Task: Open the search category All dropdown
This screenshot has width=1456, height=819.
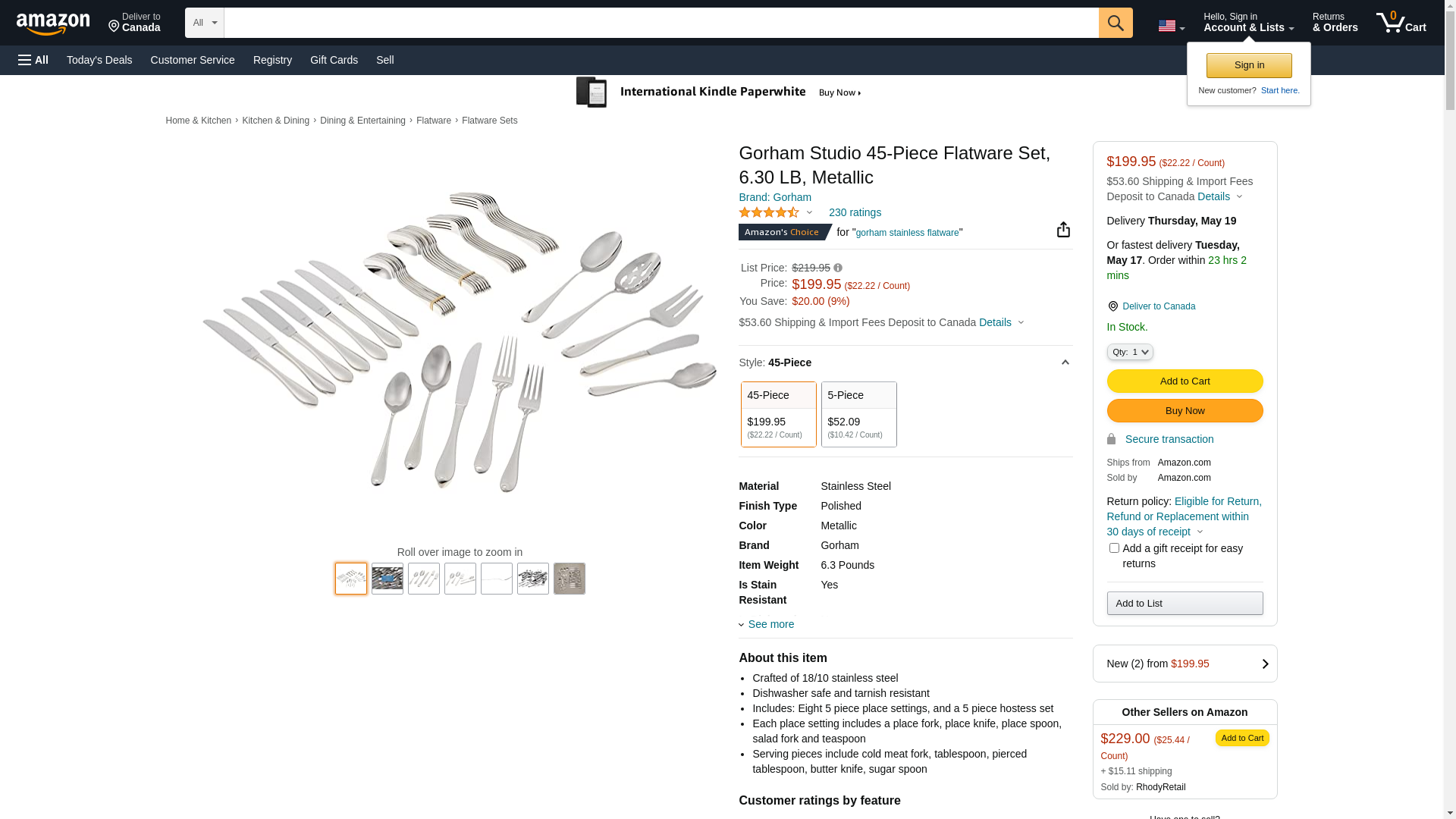Action: click(x=204, y=23)
